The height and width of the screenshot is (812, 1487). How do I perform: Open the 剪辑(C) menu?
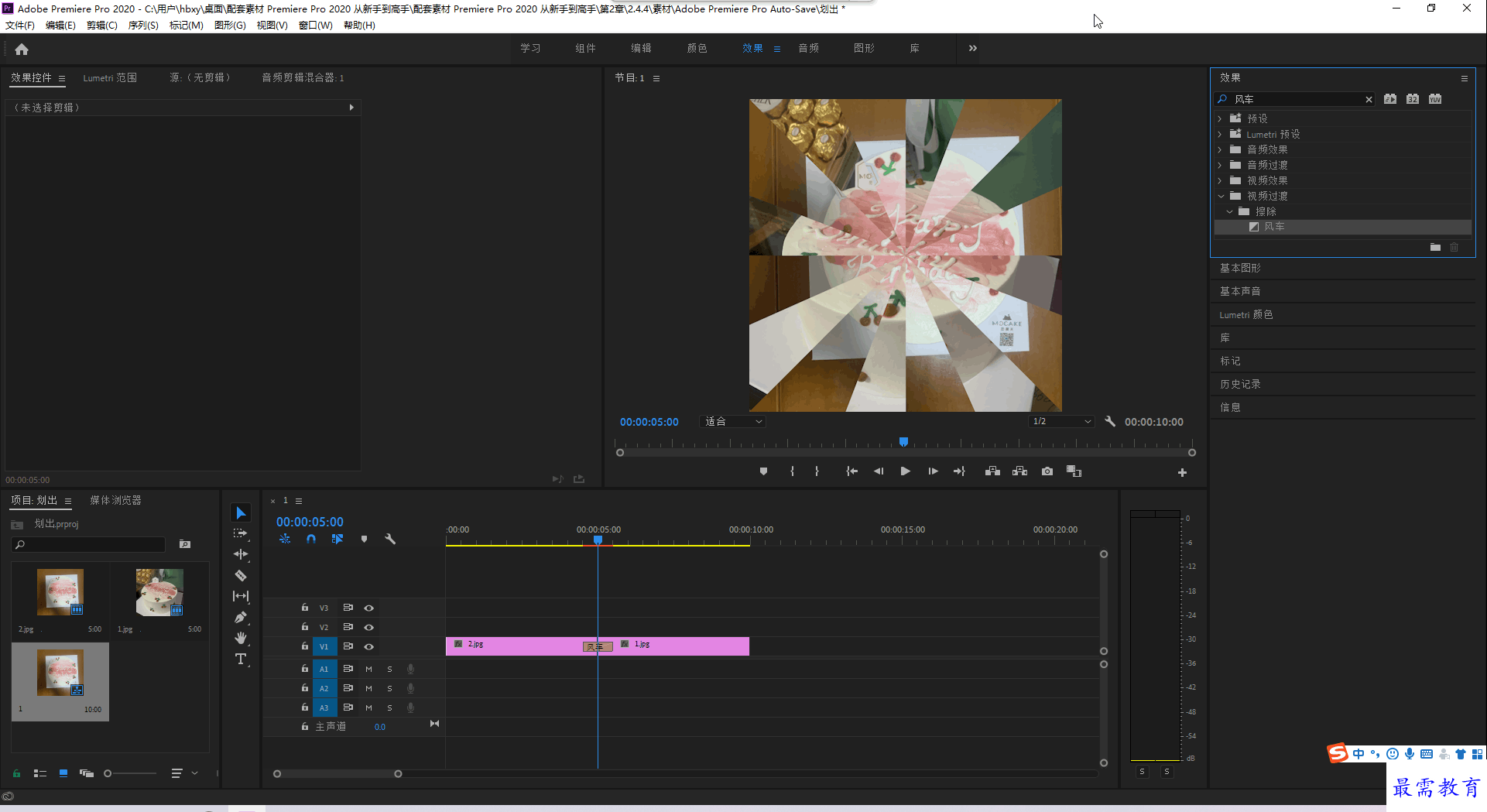[102, 25]
